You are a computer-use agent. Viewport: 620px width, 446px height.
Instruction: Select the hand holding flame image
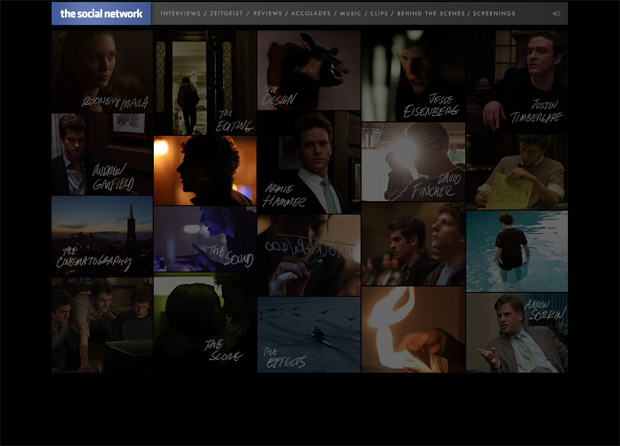pyautogui.click(x=413, y=329)
